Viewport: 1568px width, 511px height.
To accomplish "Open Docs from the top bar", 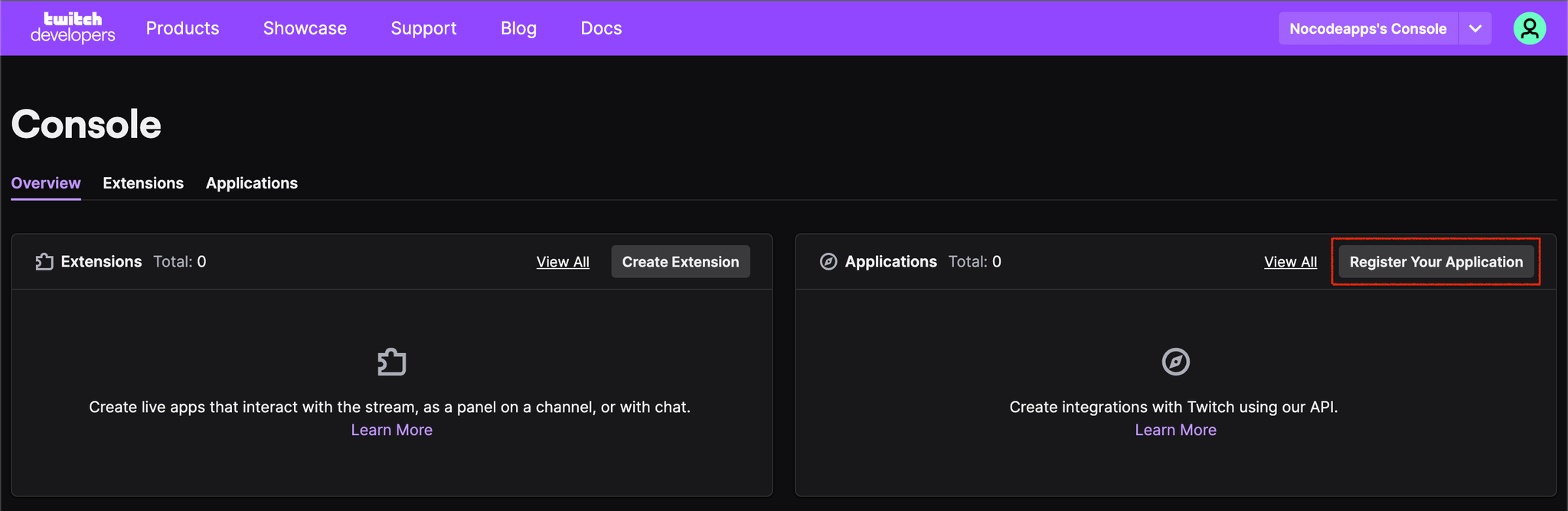I will click(x=601, y=28).
